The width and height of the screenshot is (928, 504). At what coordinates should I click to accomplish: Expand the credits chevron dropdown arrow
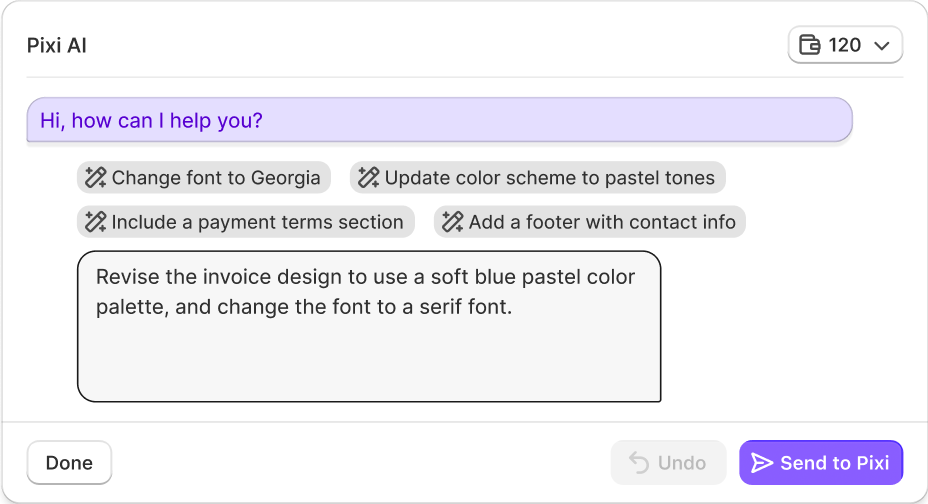[882, 46]
